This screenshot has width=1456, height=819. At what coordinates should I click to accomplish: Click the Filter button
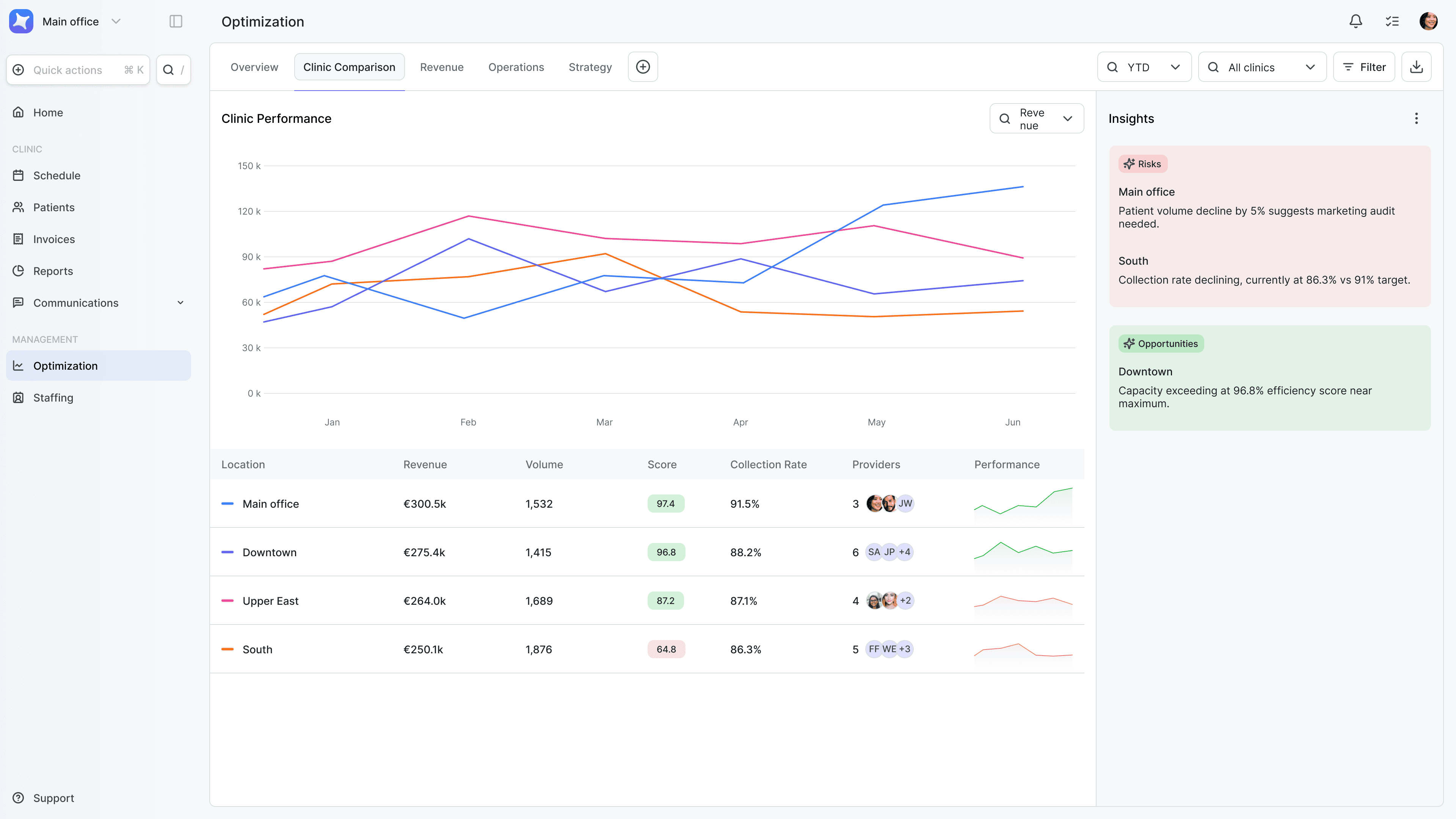pos(1363,67)
